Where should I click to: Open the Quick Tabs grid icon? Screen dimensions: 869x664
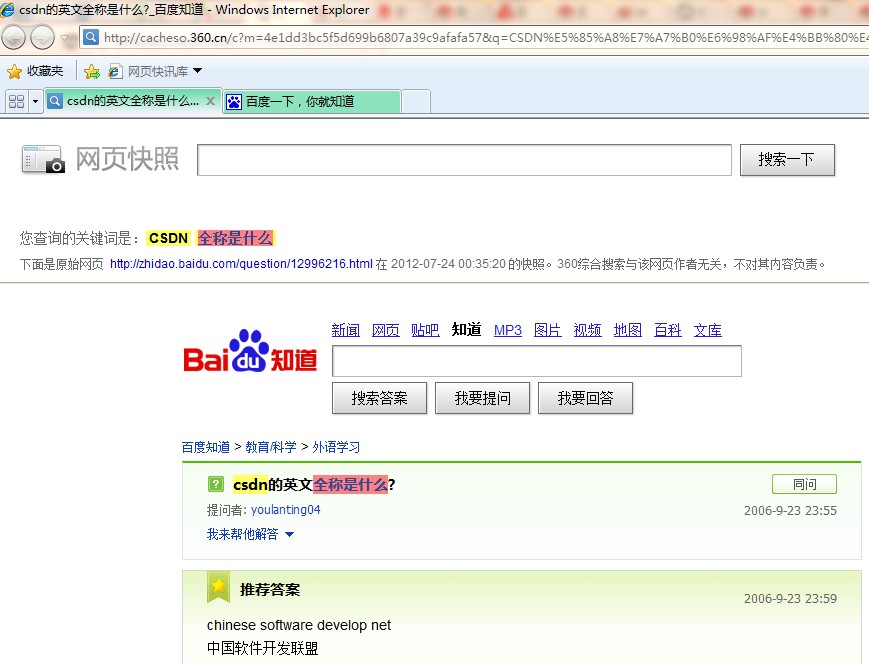[16, 101]
